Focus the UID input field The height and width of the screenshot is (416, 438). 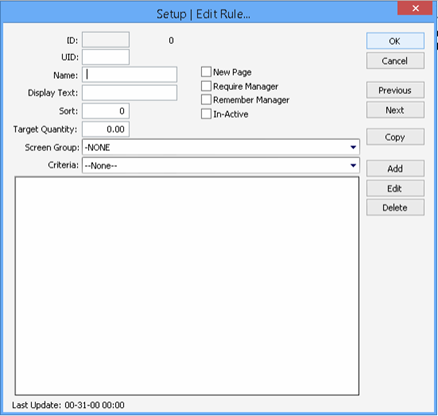[106, 57]
